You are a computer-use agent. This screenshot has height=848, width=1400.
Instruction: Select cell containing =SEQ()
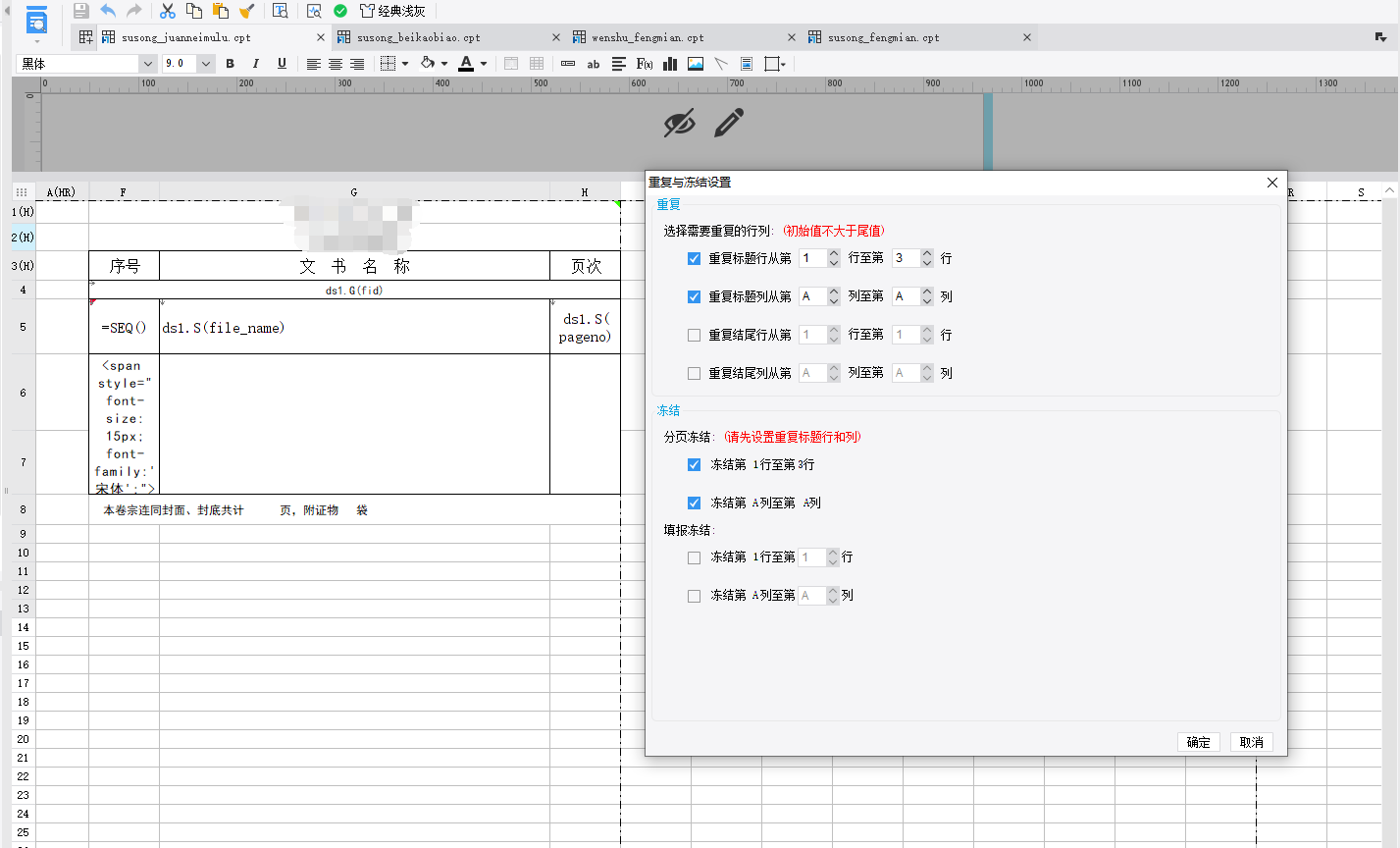(x=125, y=327)
